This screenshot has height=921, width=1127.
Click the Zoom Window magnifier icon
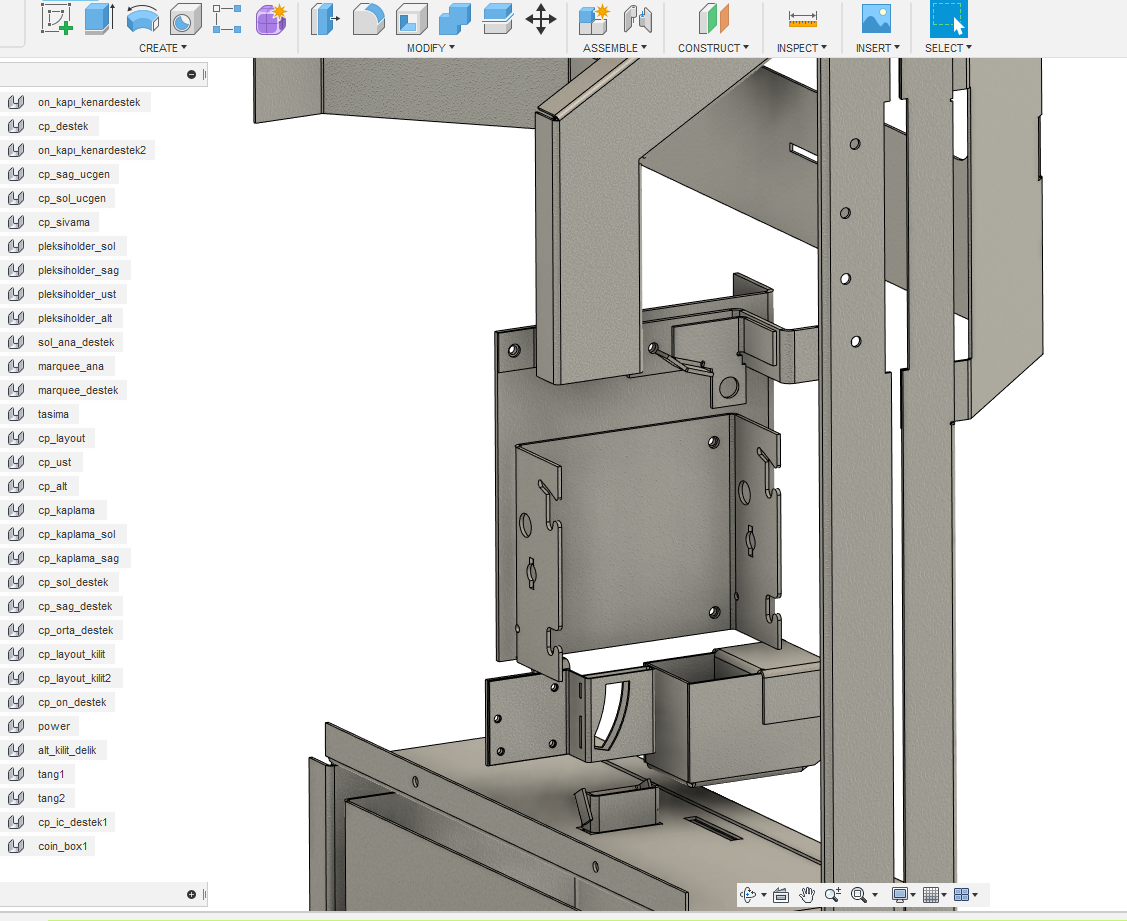click(x=858, y=894)
